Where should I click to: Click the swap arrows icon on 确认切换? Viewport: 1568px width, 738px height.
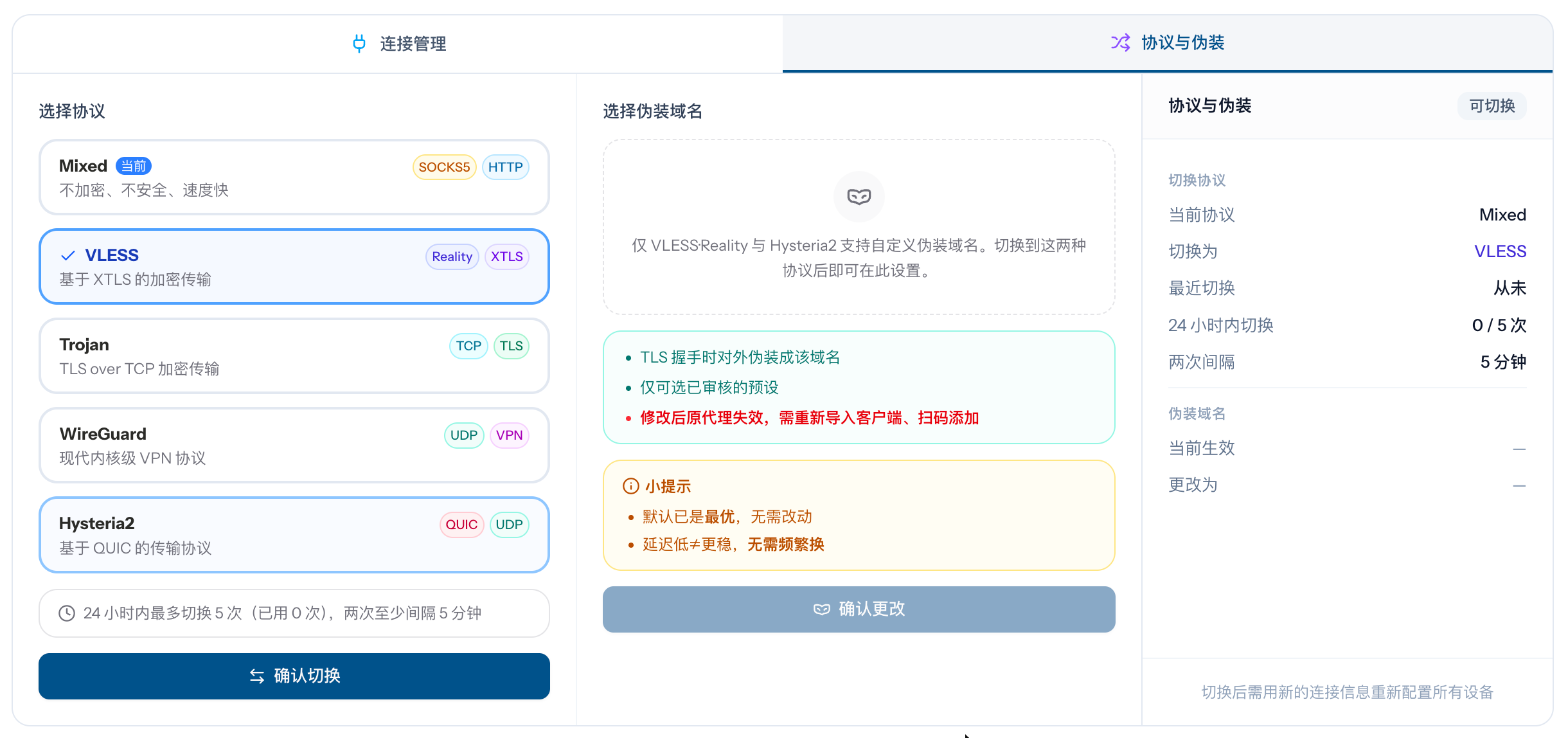coord(257,676)
